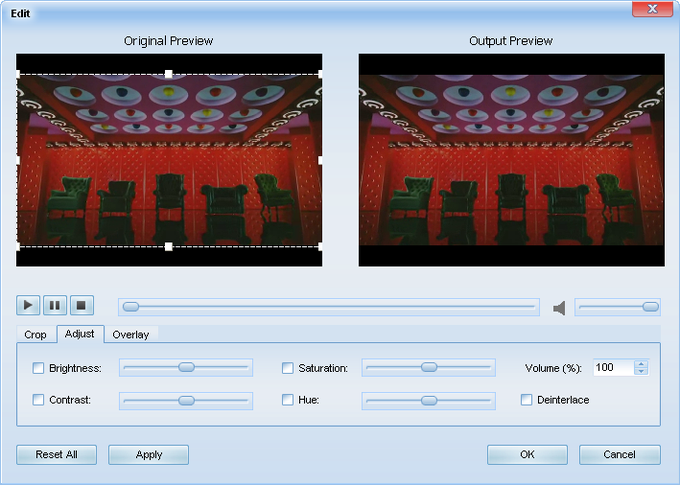The width and height of the screenshot is (680, 485).
Task: Click the bottom-center crop handle
Action: [169, 247]
